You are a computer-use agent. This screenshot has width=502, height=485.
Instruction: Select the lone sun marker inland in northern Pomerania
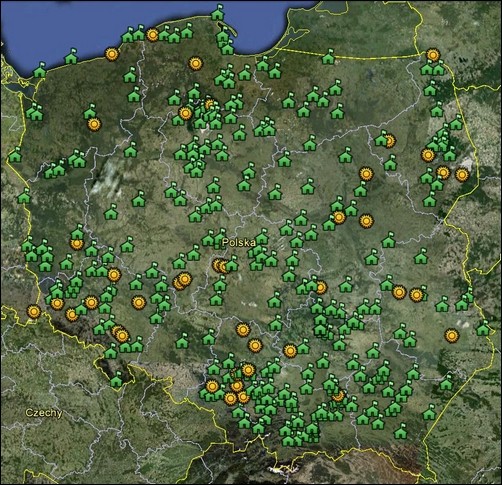point(195,63)
